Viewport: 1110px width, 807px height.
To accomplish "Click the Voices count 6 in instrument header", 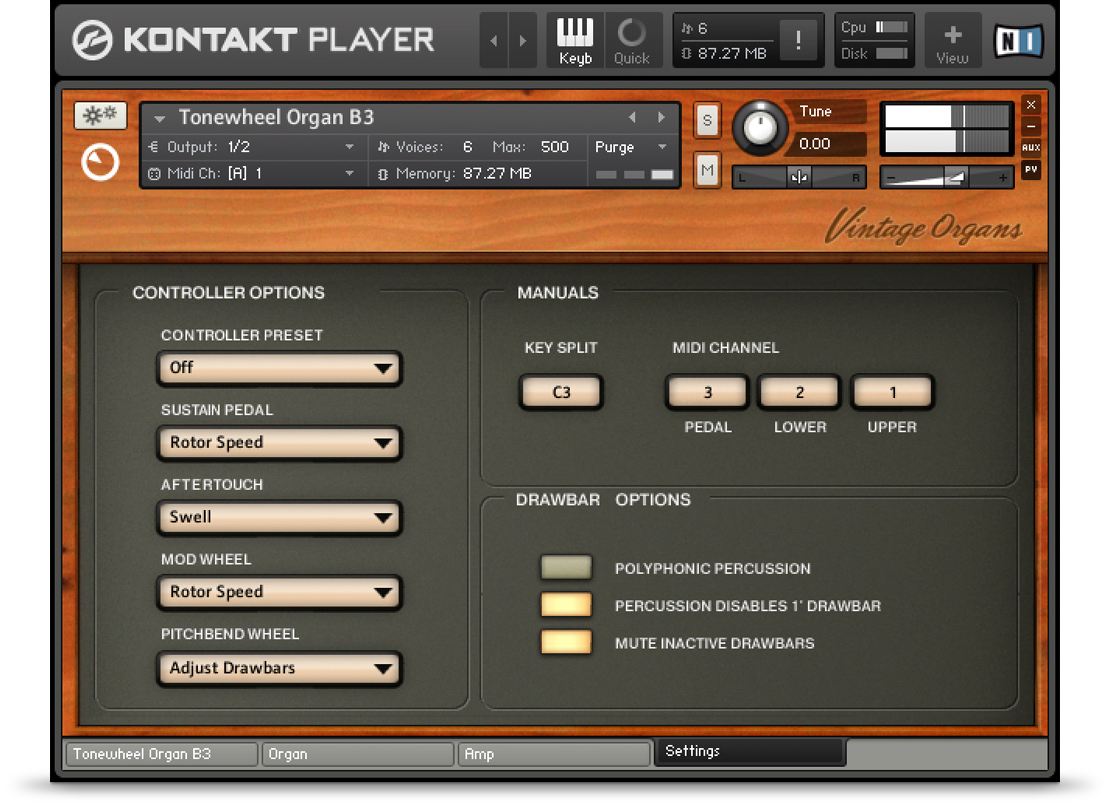I will tap(467, 147).
